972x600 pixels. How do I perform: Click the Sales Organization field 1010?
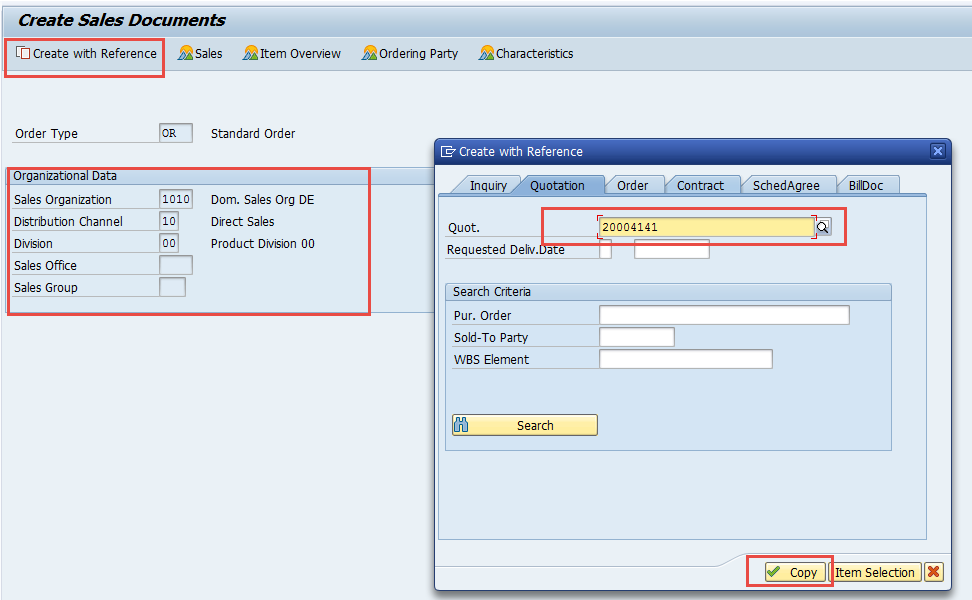point(175,199)
